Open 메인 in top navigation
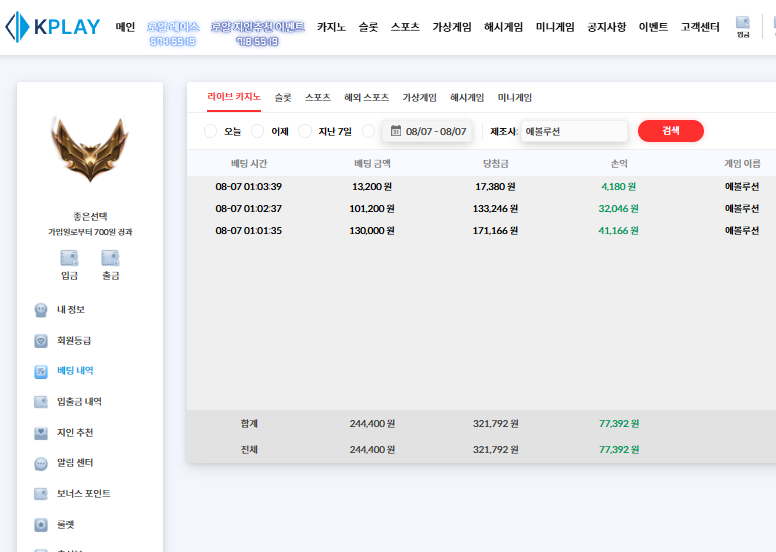The height and width of the screenshot is (552, 776). 125,27
